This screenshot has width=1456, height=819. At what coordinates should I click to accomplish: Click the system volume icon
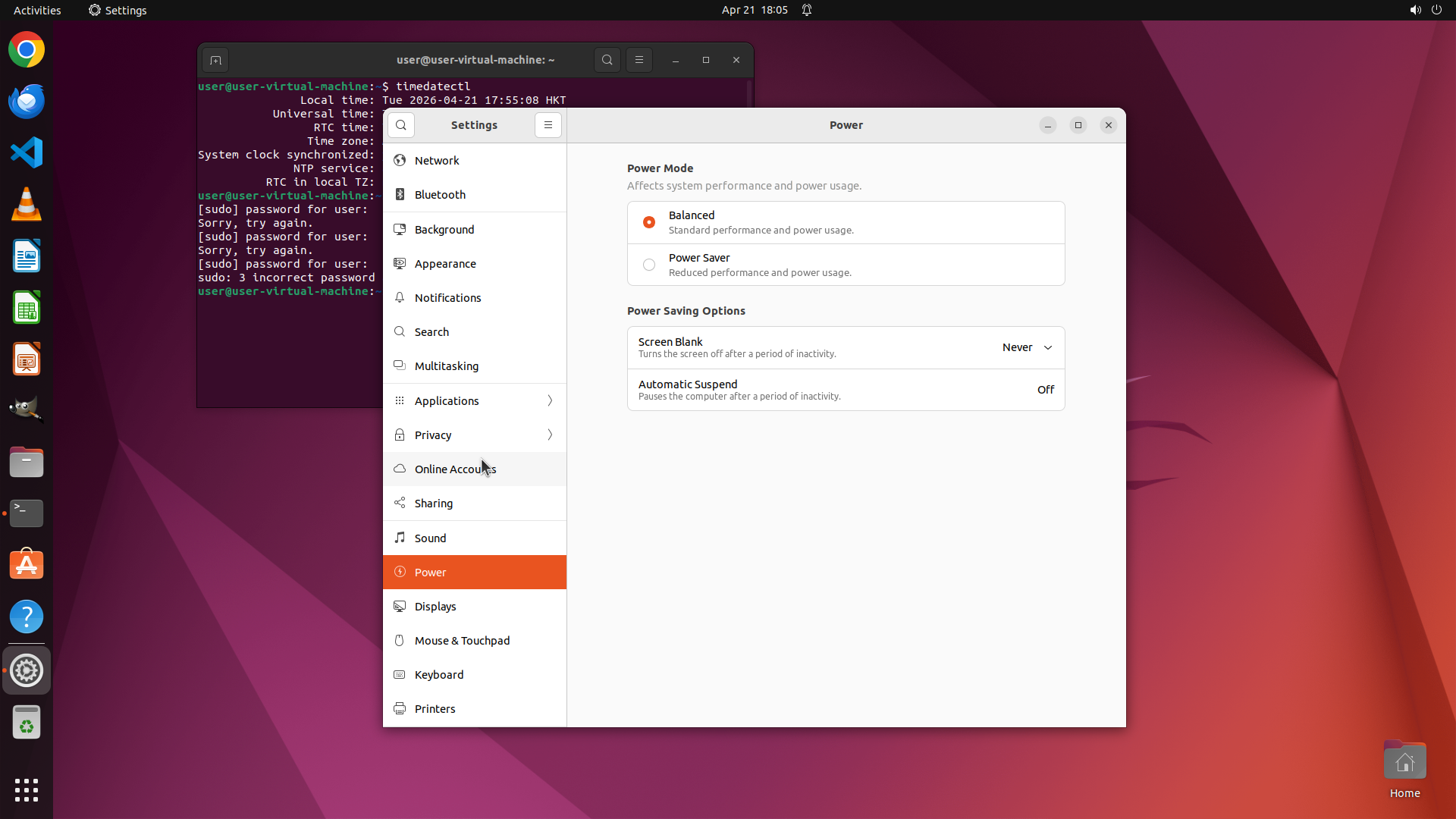pos(1415,10)
